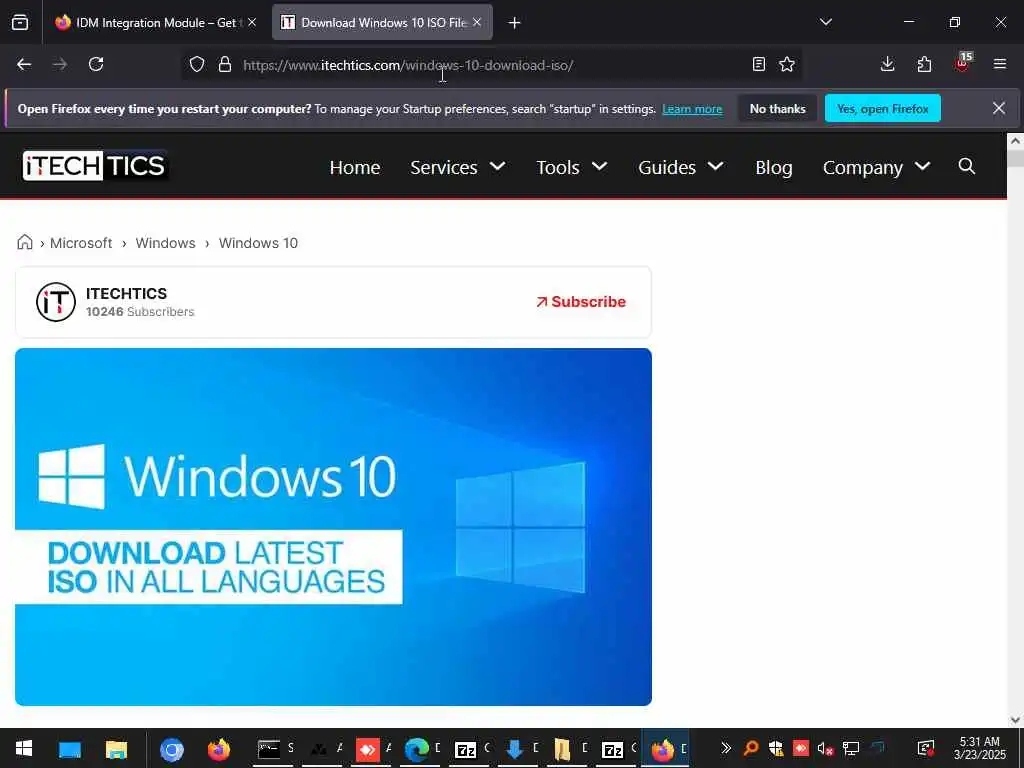Open Microsoft Edge from the taskbar
Image resolution: width=1024 pixels, height=768 pixels.
click(416, 749)
